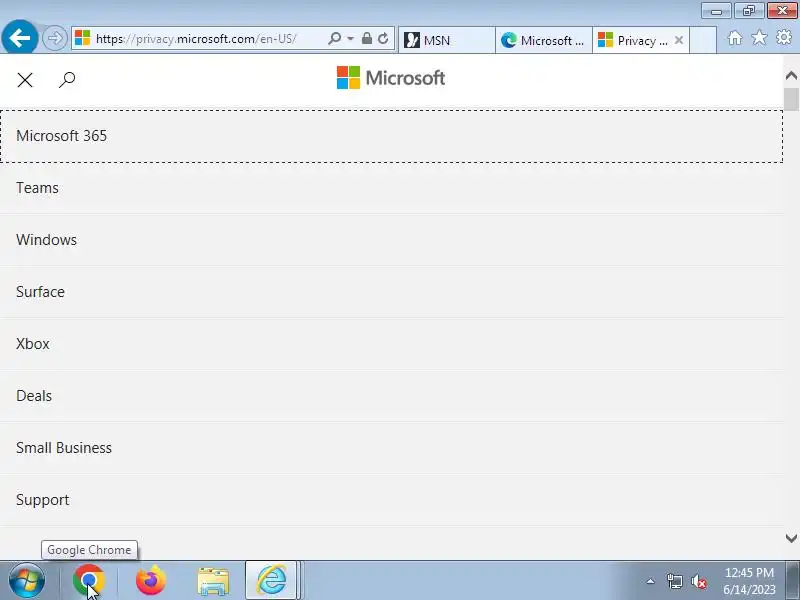
Task: Open the Surface menu entry
Action: (391, 292)
